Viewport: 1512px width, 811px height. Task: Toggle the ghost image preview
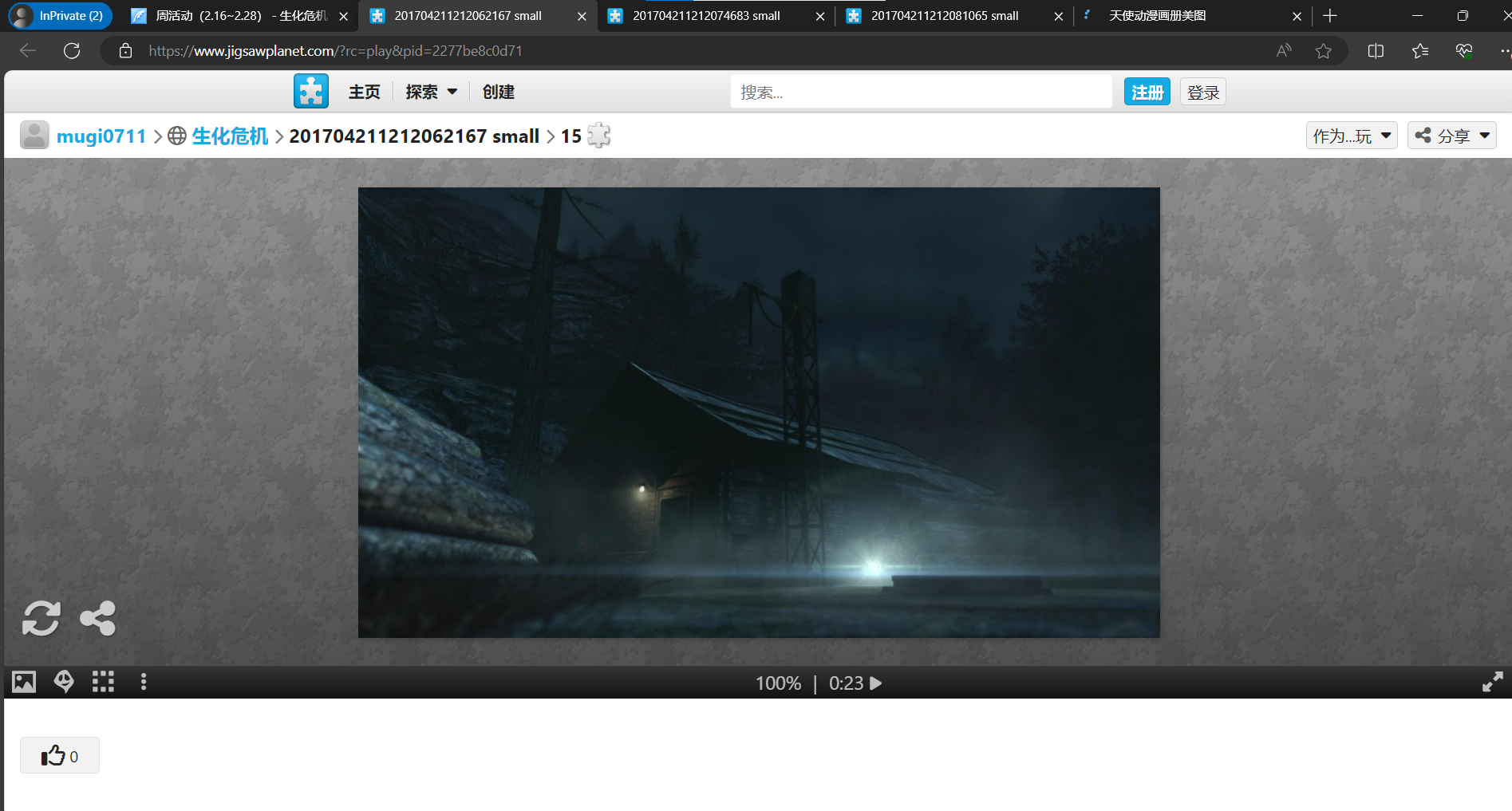coord(64,682)
